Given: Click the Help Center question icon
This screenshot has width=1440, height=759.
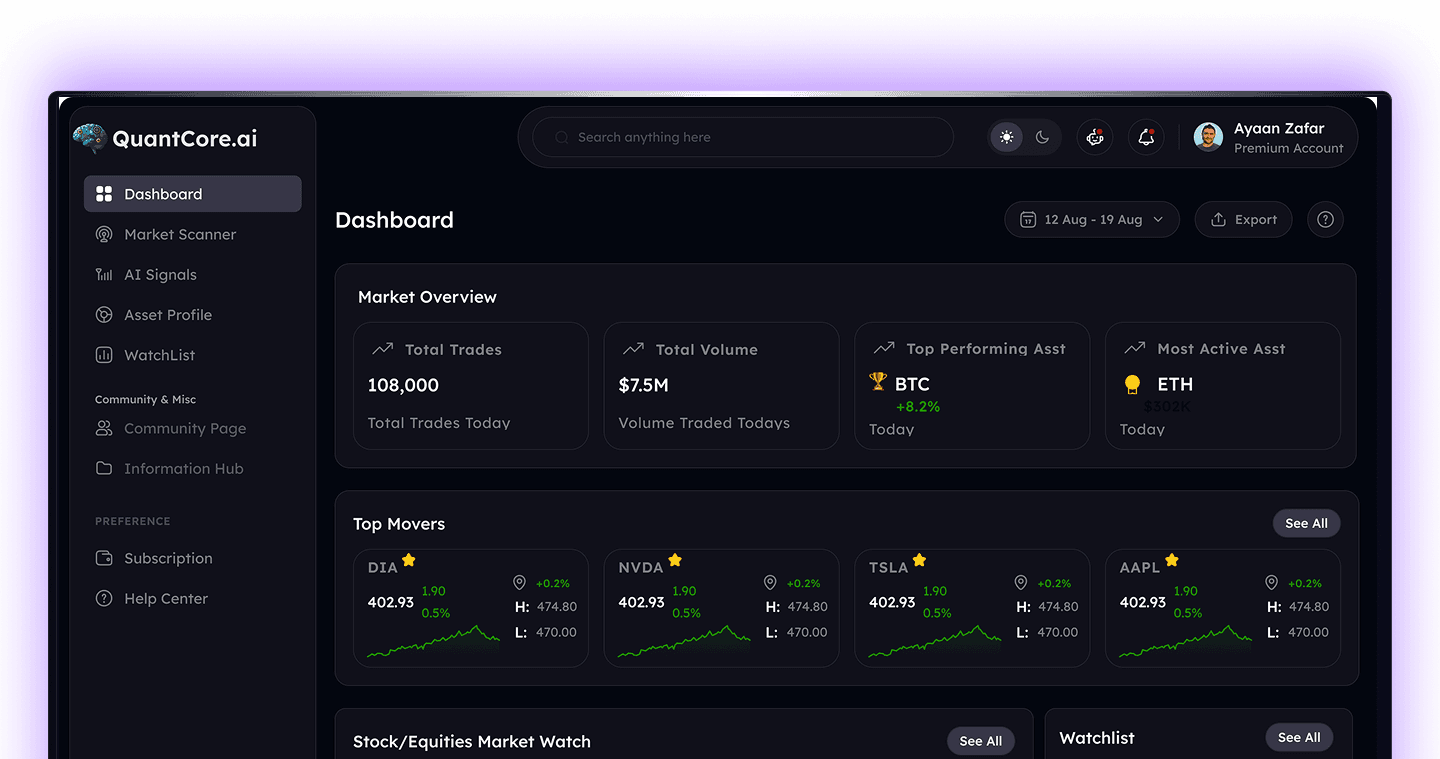Looking at the screenshot, I should tap(104, 598).
